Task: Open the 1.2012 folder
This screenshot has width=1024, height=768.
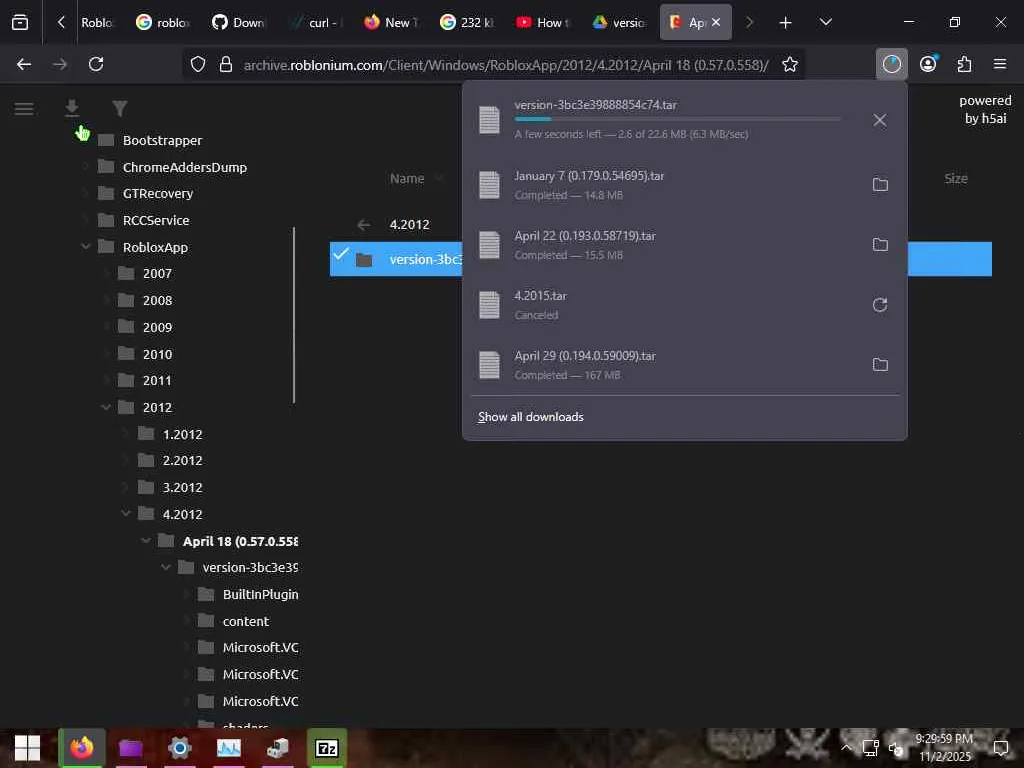Action: (182, 434)
